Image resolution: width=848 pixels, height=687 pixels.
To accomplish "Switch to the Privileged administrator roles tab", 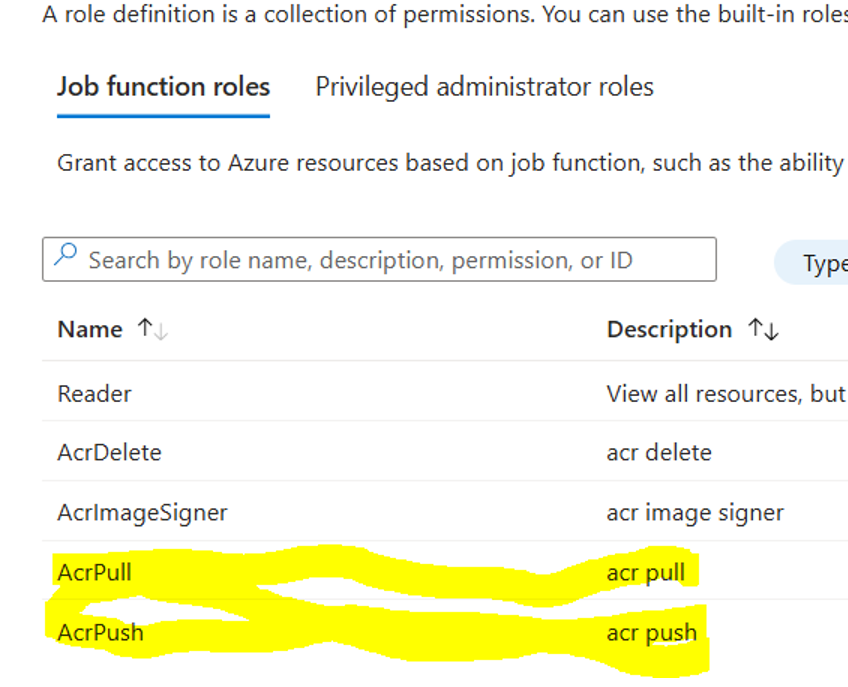I will [x=484, y=87].
